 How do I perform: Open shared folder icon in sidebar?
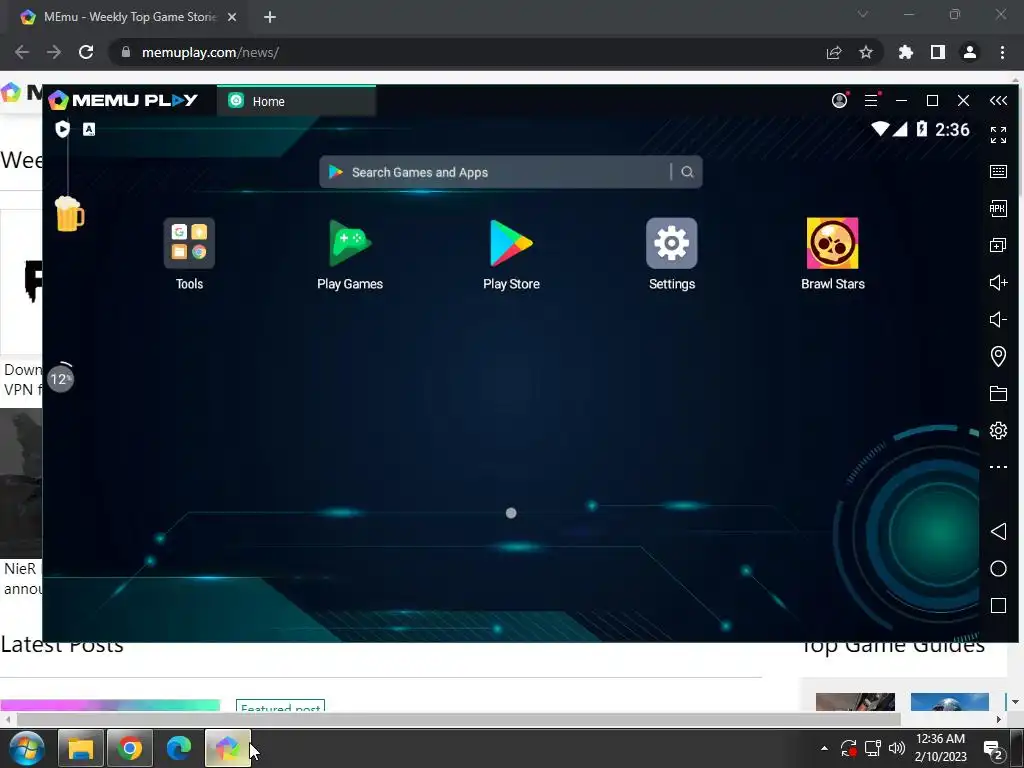pos(998,393)
